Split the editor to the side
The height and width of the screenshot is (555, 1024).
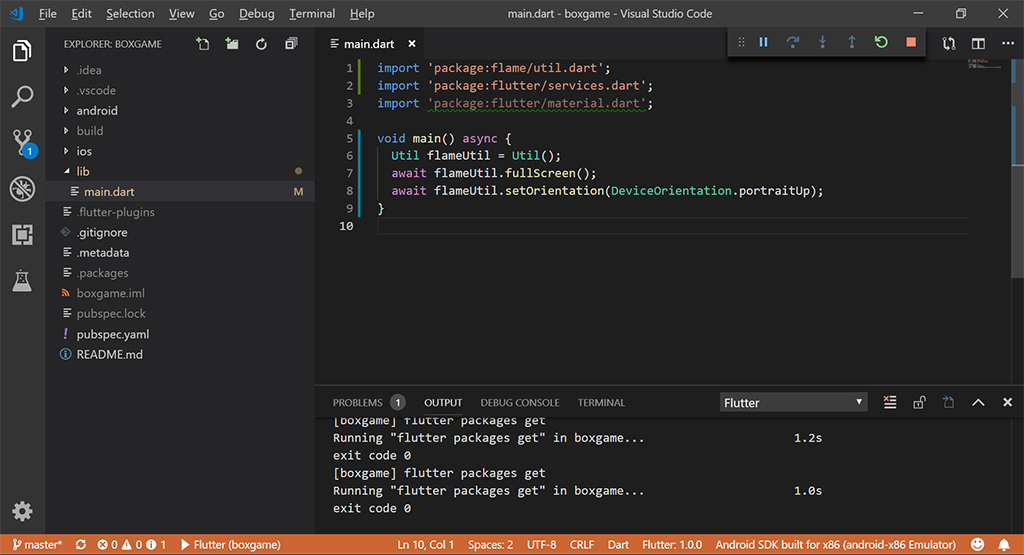[978, 44]
